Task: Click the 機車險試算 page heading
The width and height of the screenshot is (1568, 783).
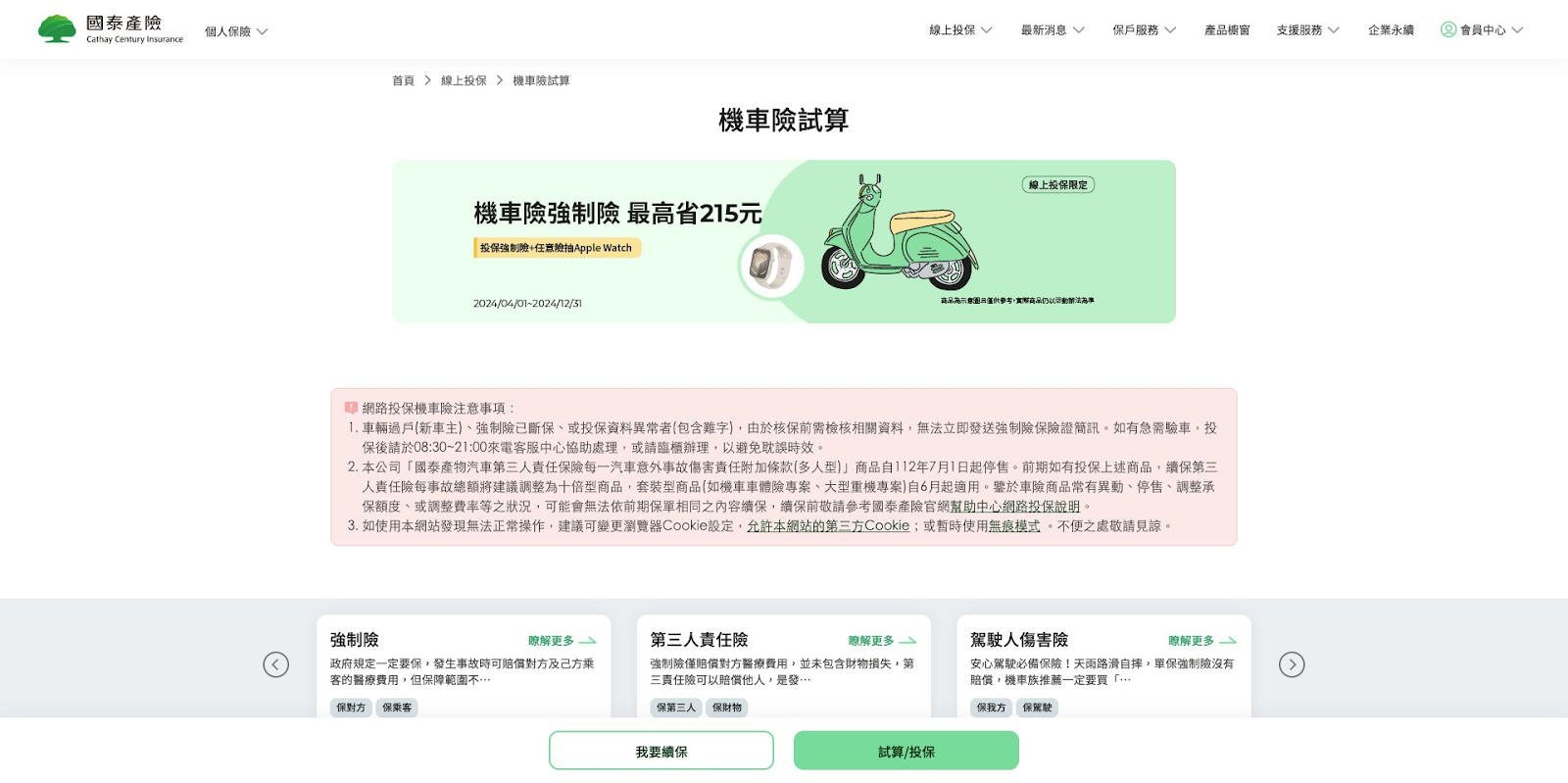Action: (784, 120)
